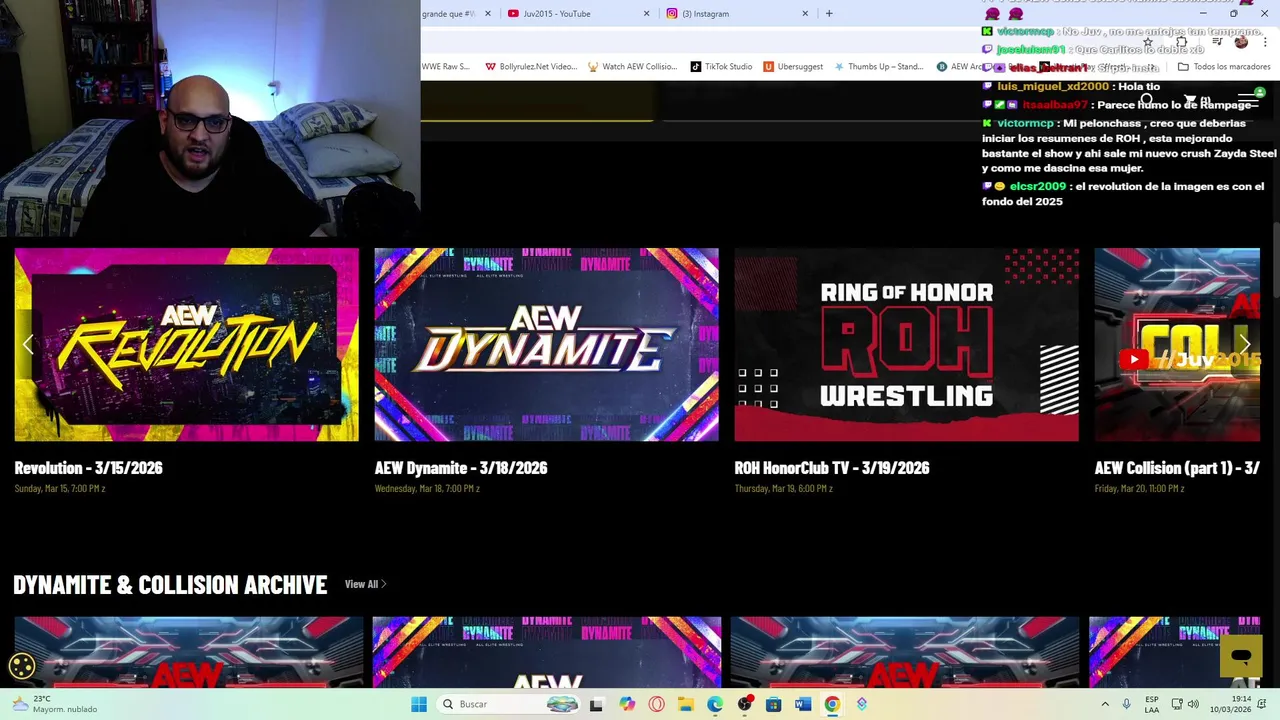Viewport: 1280px width, 720px height.
Task: Open the Task View taskbar icon
Action: click(x=596, y=704)
